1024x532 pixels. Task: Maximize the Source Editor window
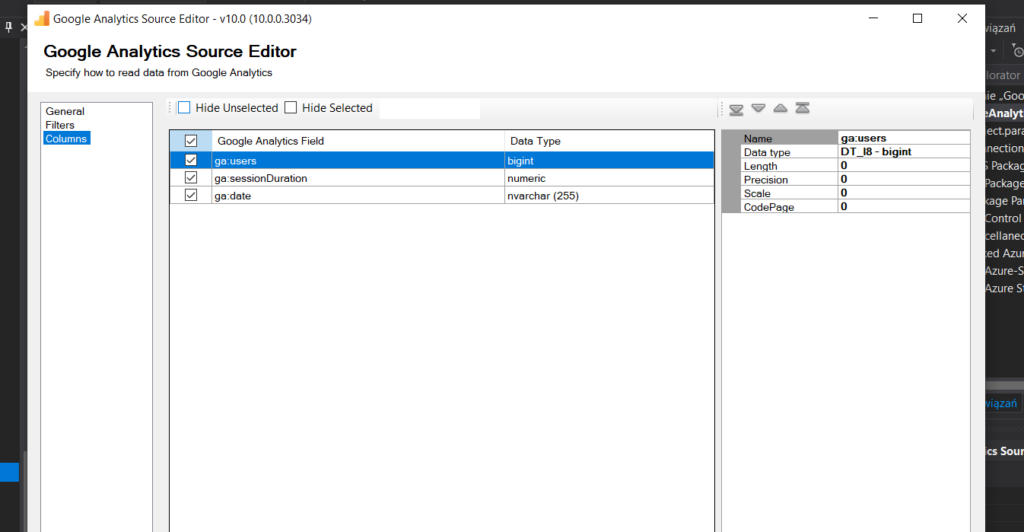918,18
